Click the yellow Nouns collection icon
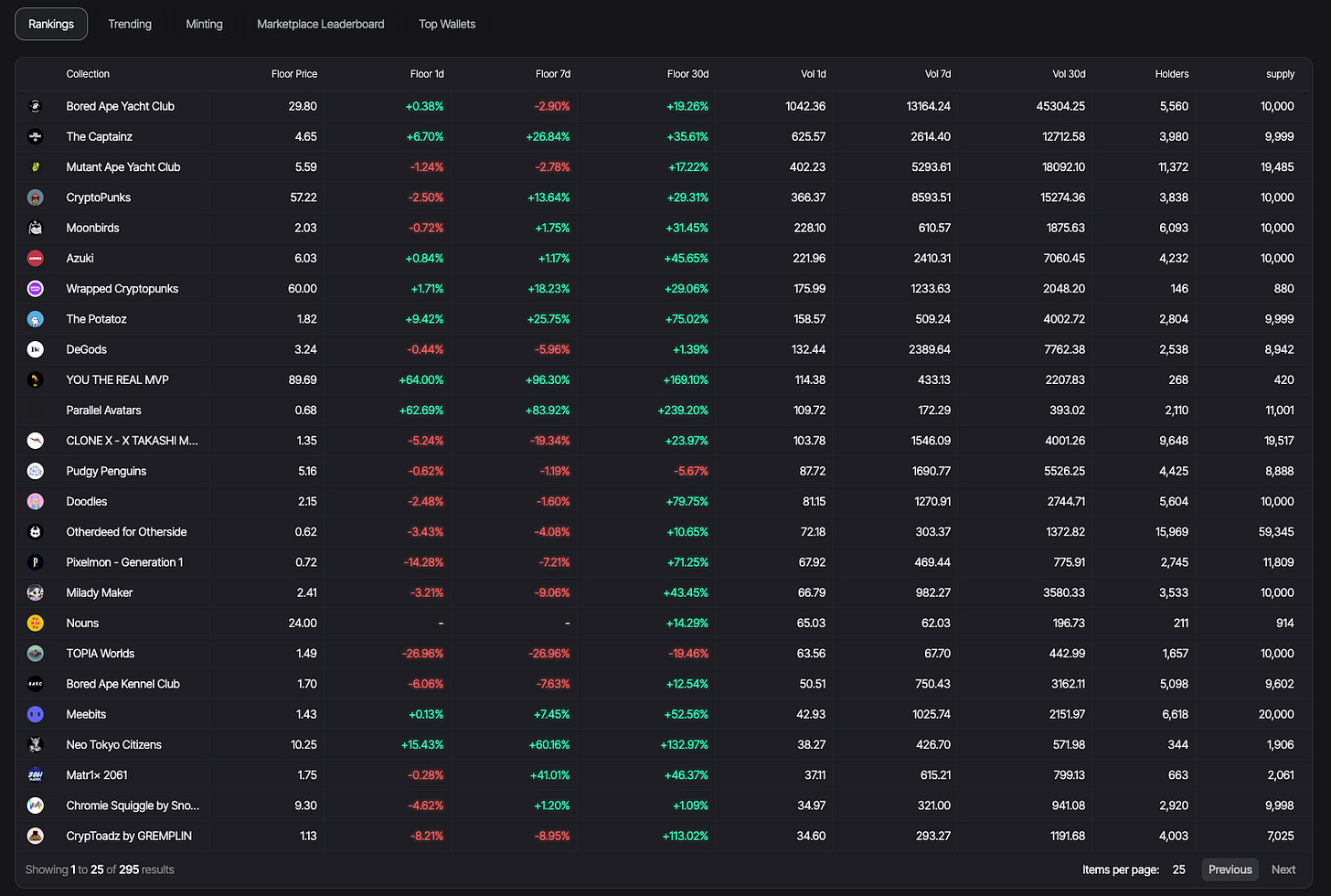The width and height of the screenshot is (1331, 896). tap(36, 623)
